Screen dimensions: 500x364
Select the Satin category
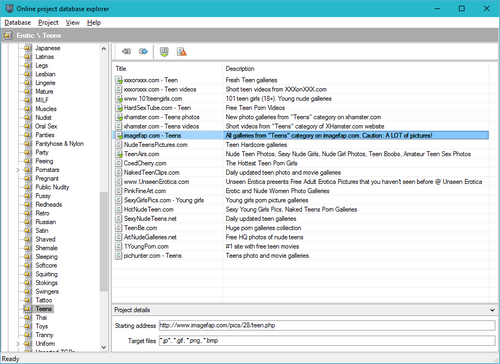point(42,230)
